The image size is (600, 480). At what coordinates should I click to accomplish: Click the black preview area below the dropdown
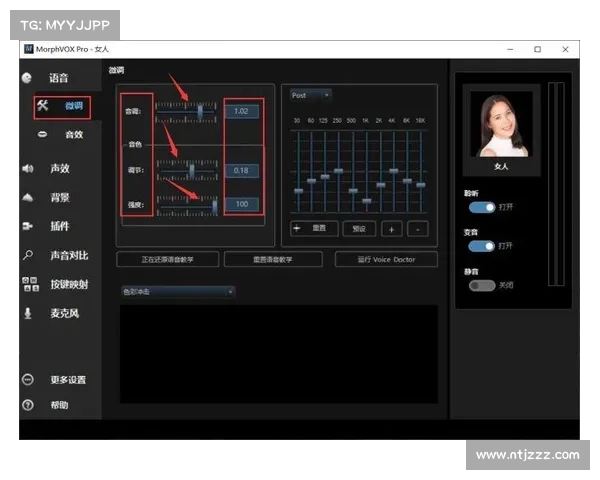pyautogui.click(x=279, y=354)
